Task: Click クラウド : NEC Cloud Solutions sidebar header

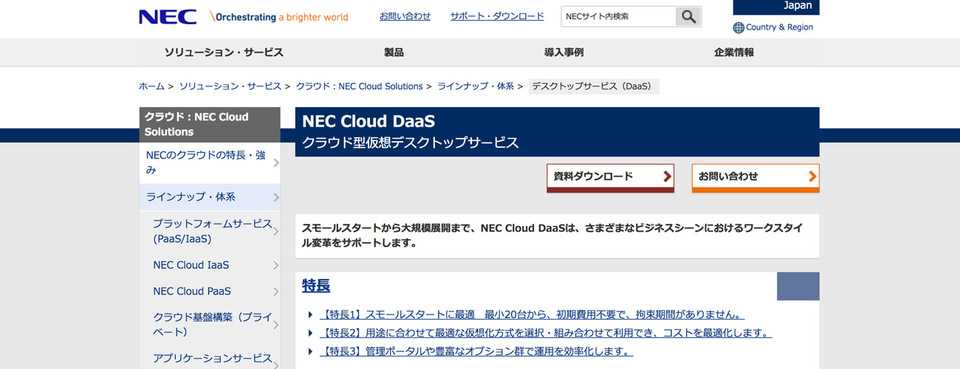Action: click(x=209, y=124)
